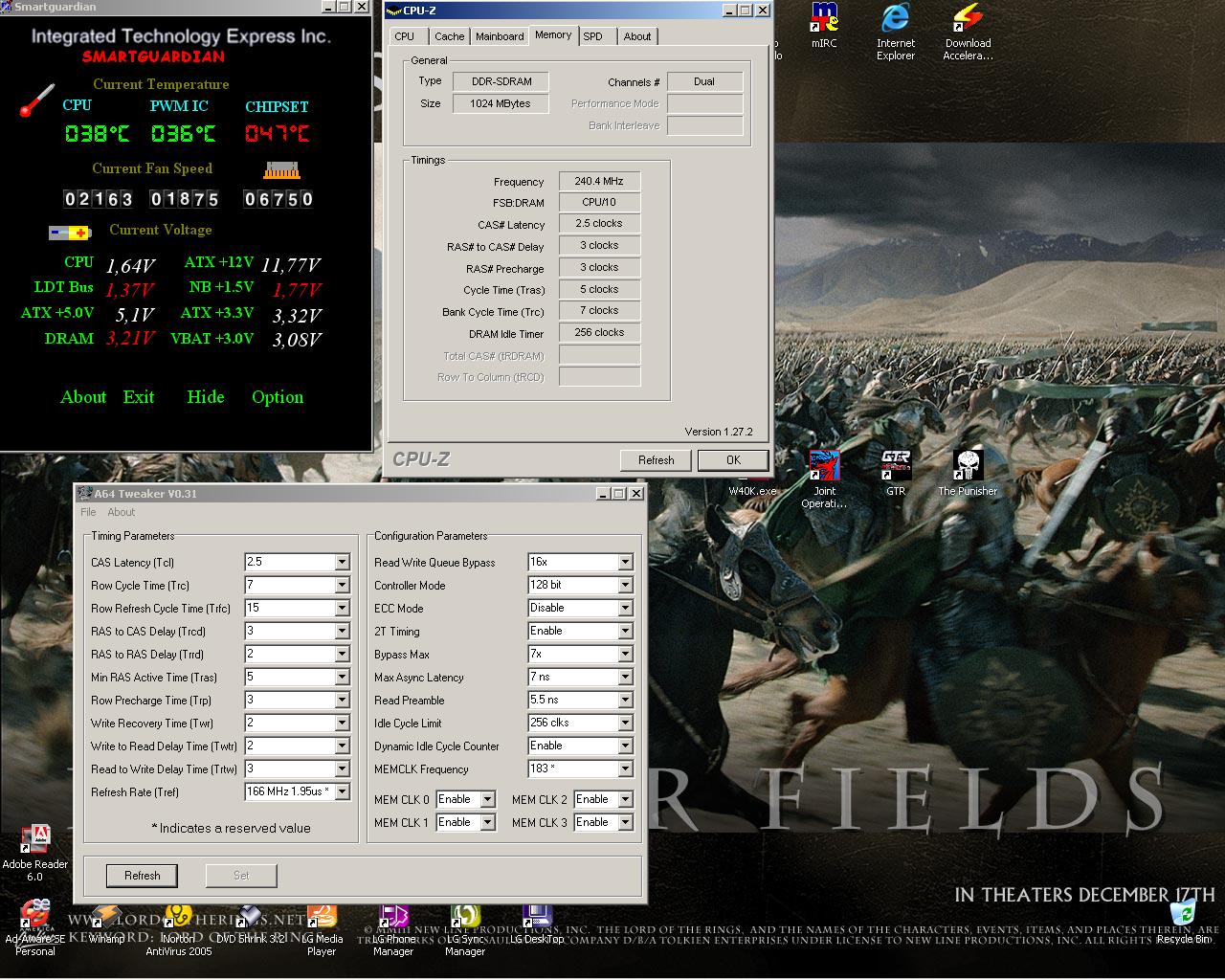Expand MEM CLK 3 dropdown

[x=625, y=822]
